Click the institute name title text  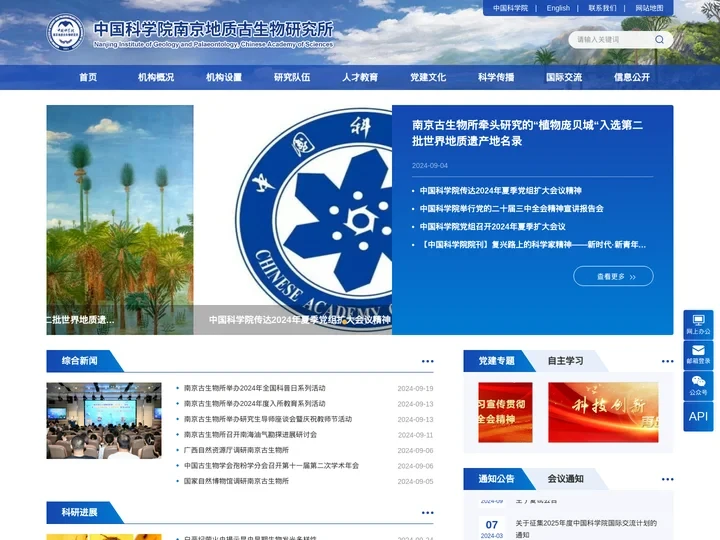tap(214, 29)
